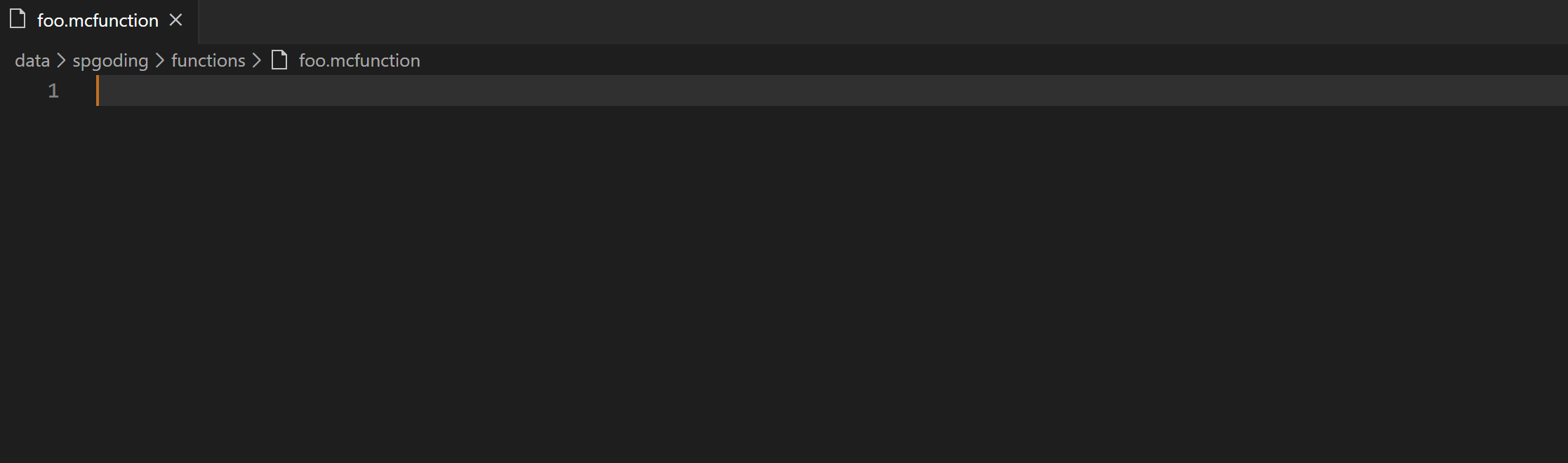Screen dimensions: 1568x463
Task: Click the folding margin right of line number 1
Action: coord(79,90)
